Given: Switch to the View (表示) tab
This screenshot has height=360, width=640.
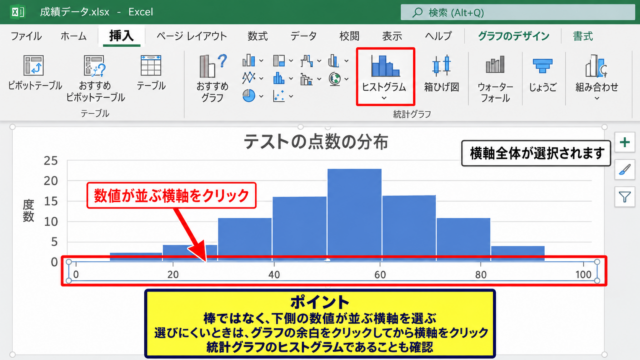Looking at the screenshot, I should [392, 36].
